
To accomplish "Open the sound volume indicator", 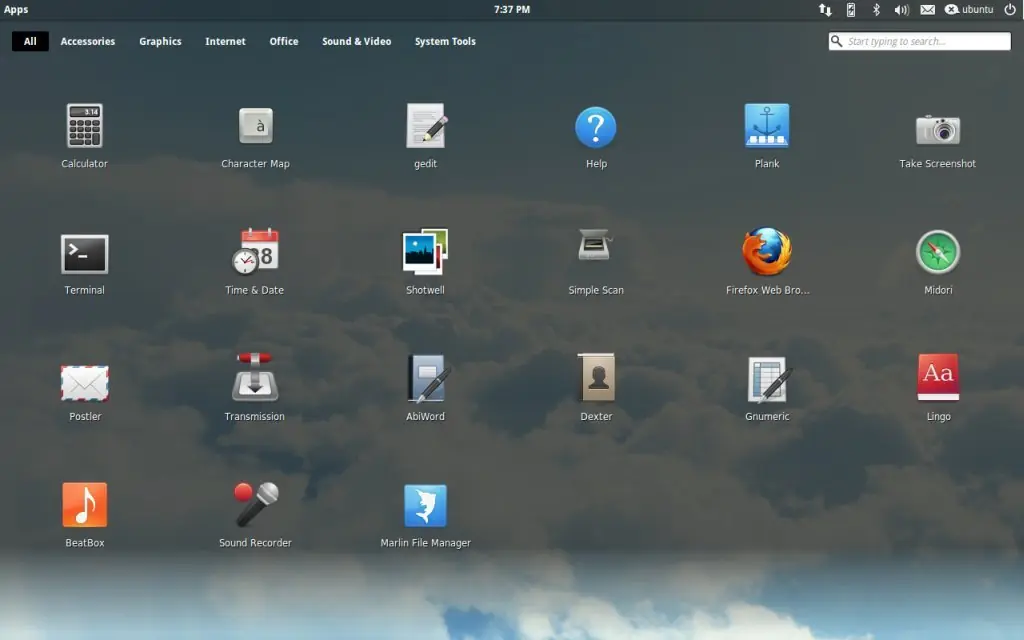I will coord(902,9).
